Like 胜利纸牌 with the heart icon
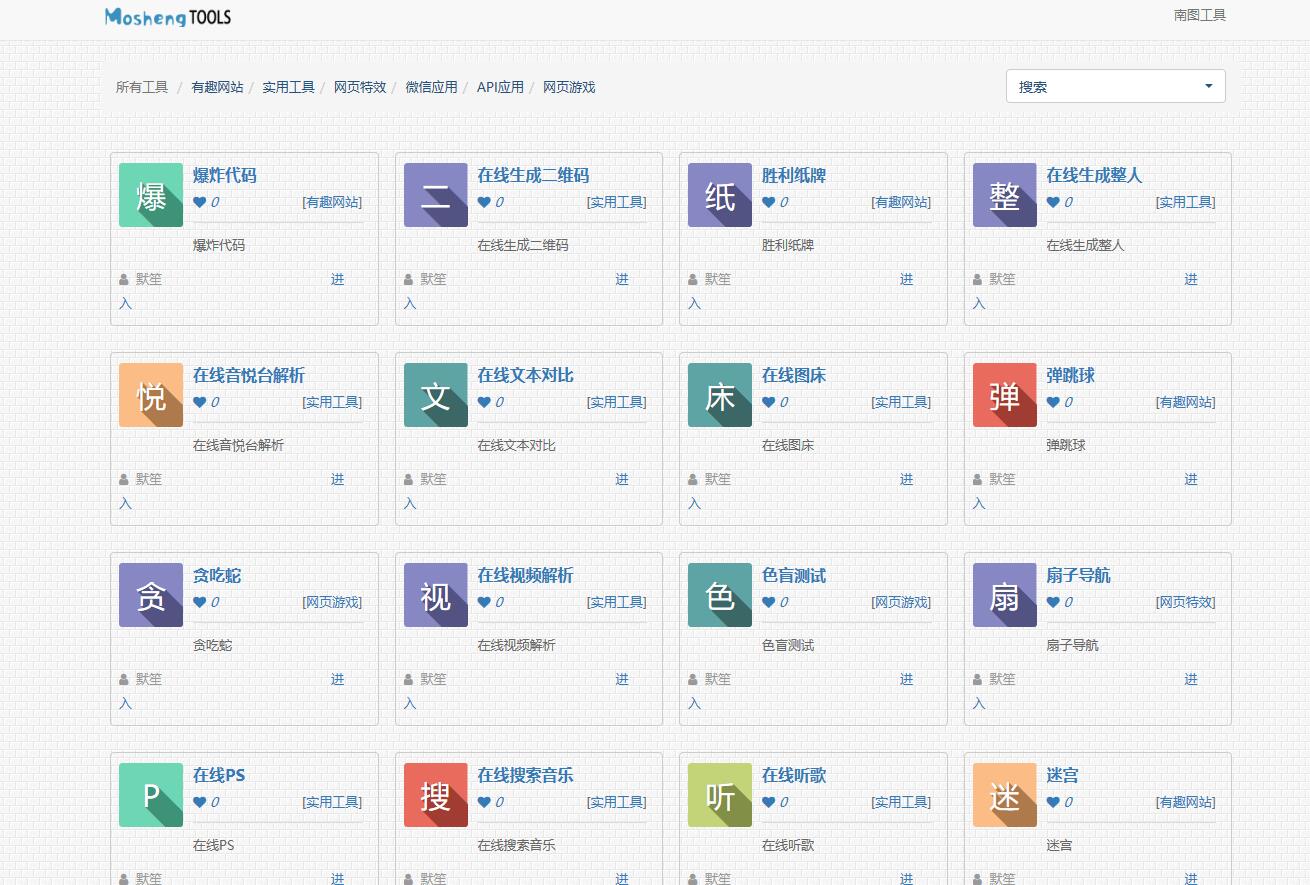This screenshot has height=885, width=1310. [x=769, y=202]
